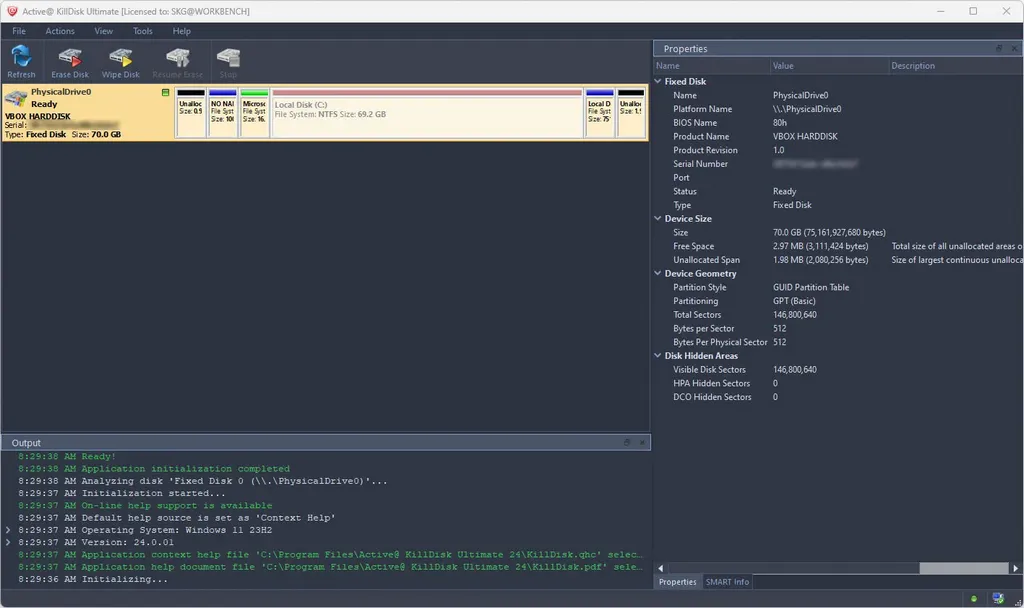
Task: Select the Partitioning property row
Action: (838, 301)
